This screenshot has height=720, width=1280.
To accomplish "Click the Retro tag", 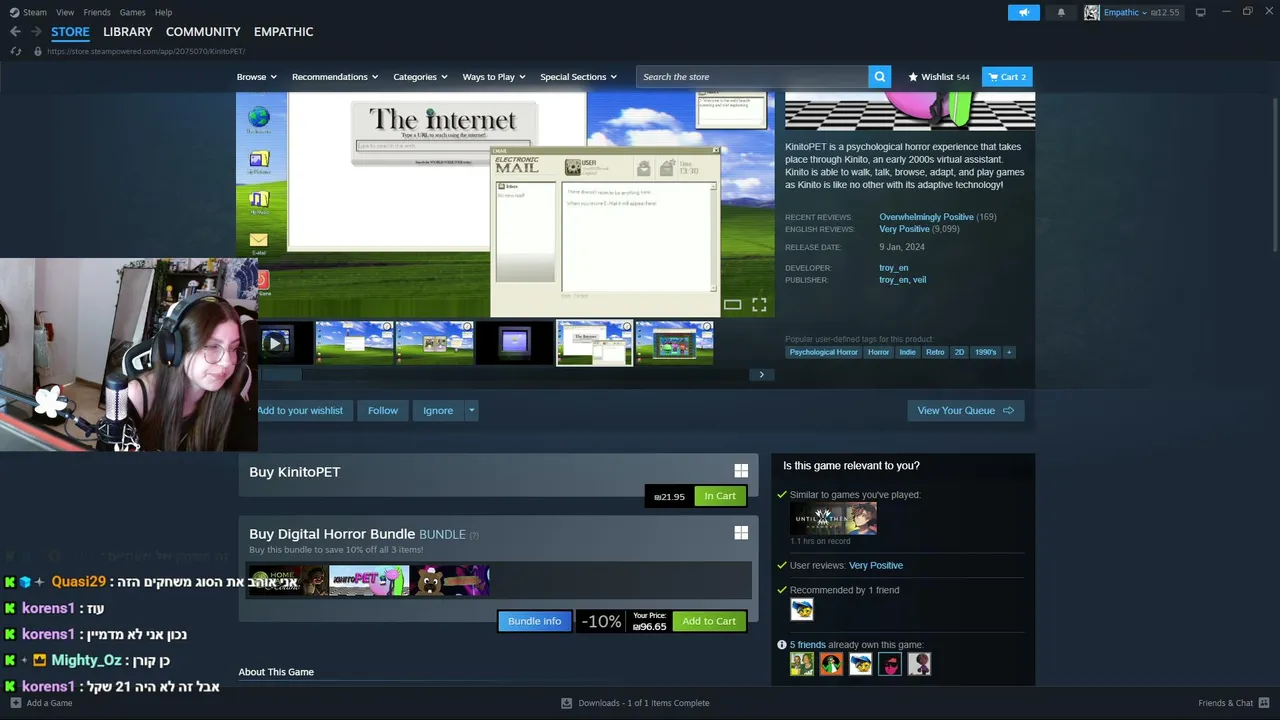I will (935, 352).
